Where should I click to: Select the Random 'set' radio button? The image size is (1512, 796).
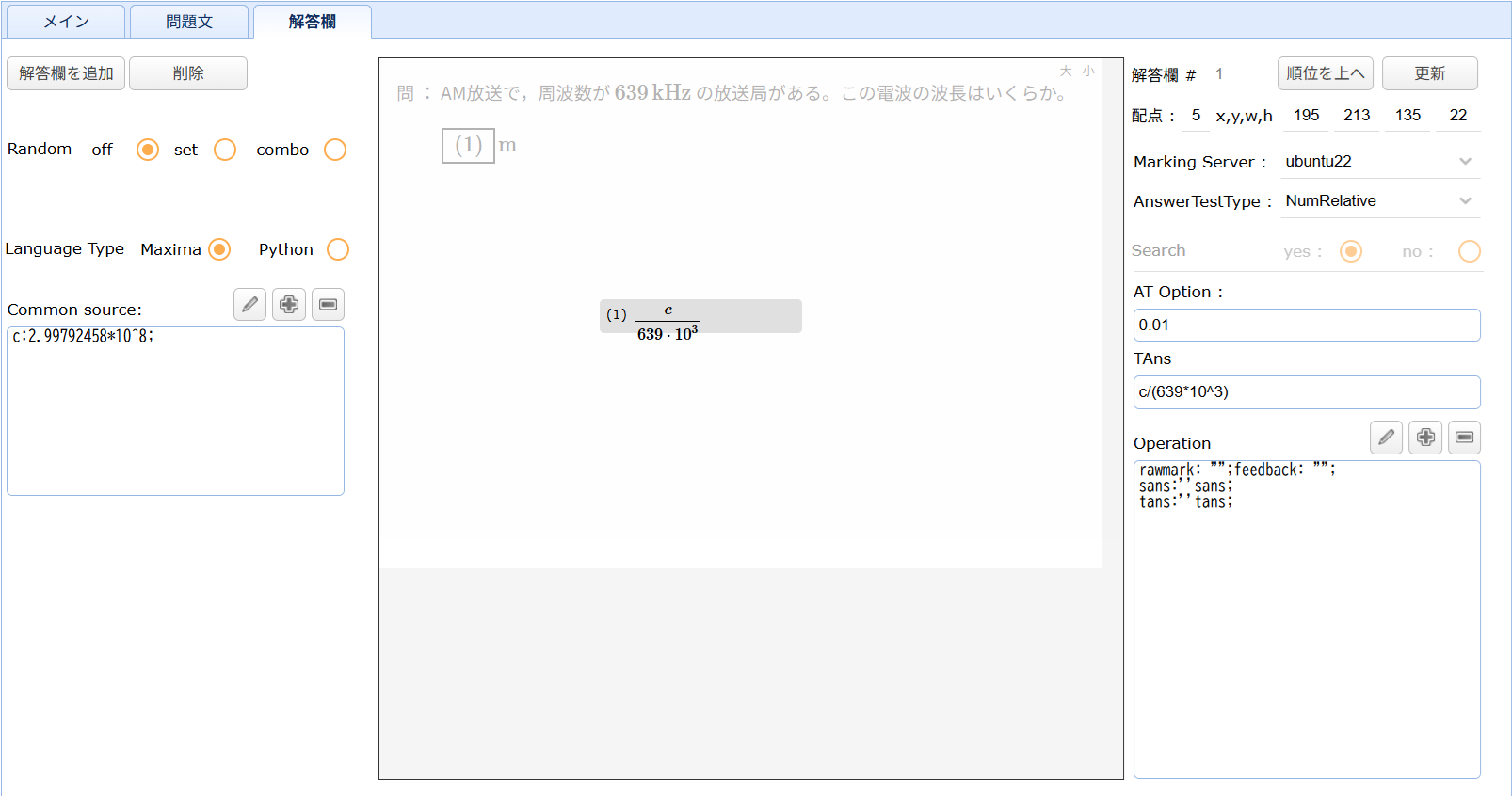pyautogui.click(x=225, y=150)
